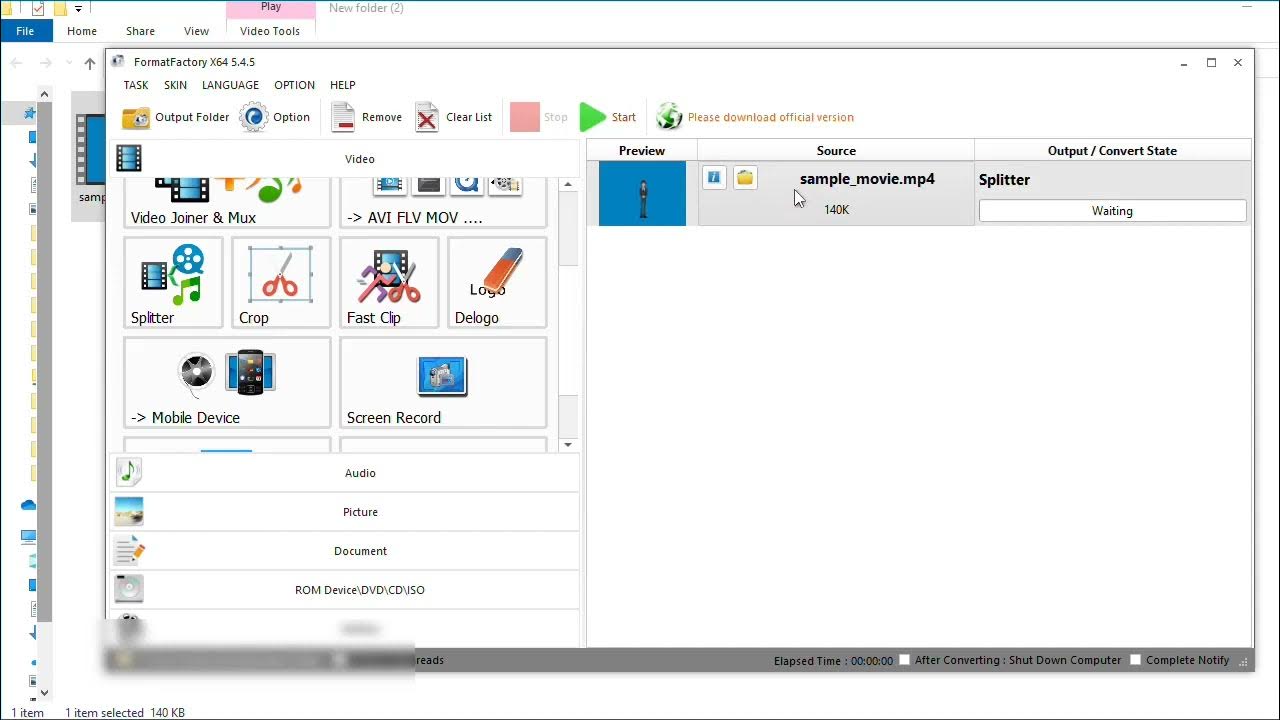Viewport: 1280px width, 720px height.
Task: Click the tool list scroll up arrow
Action: [568, 185]
